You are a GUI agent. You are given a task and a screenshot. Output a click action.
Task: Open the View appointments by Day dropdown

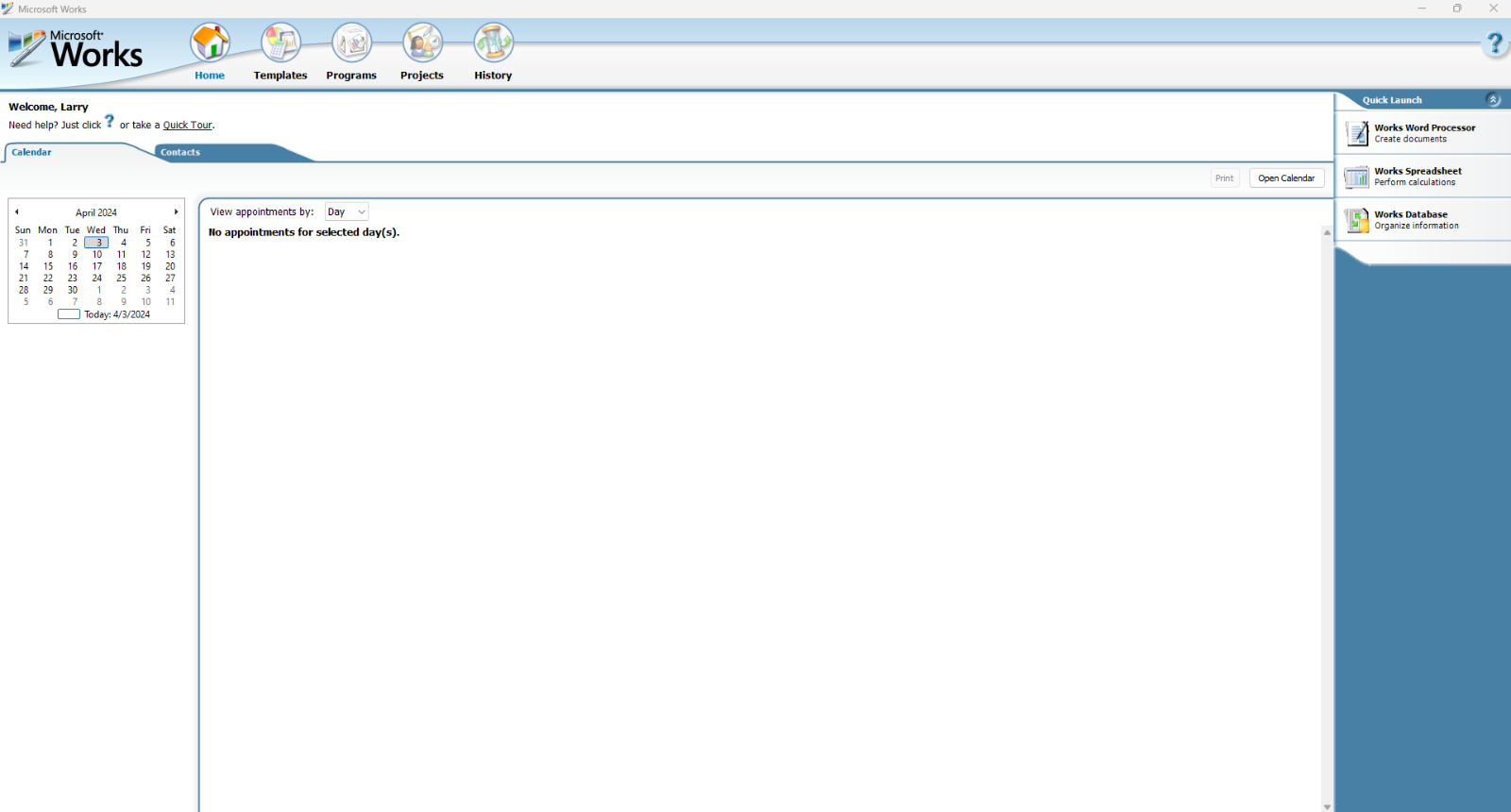(347, 212)
